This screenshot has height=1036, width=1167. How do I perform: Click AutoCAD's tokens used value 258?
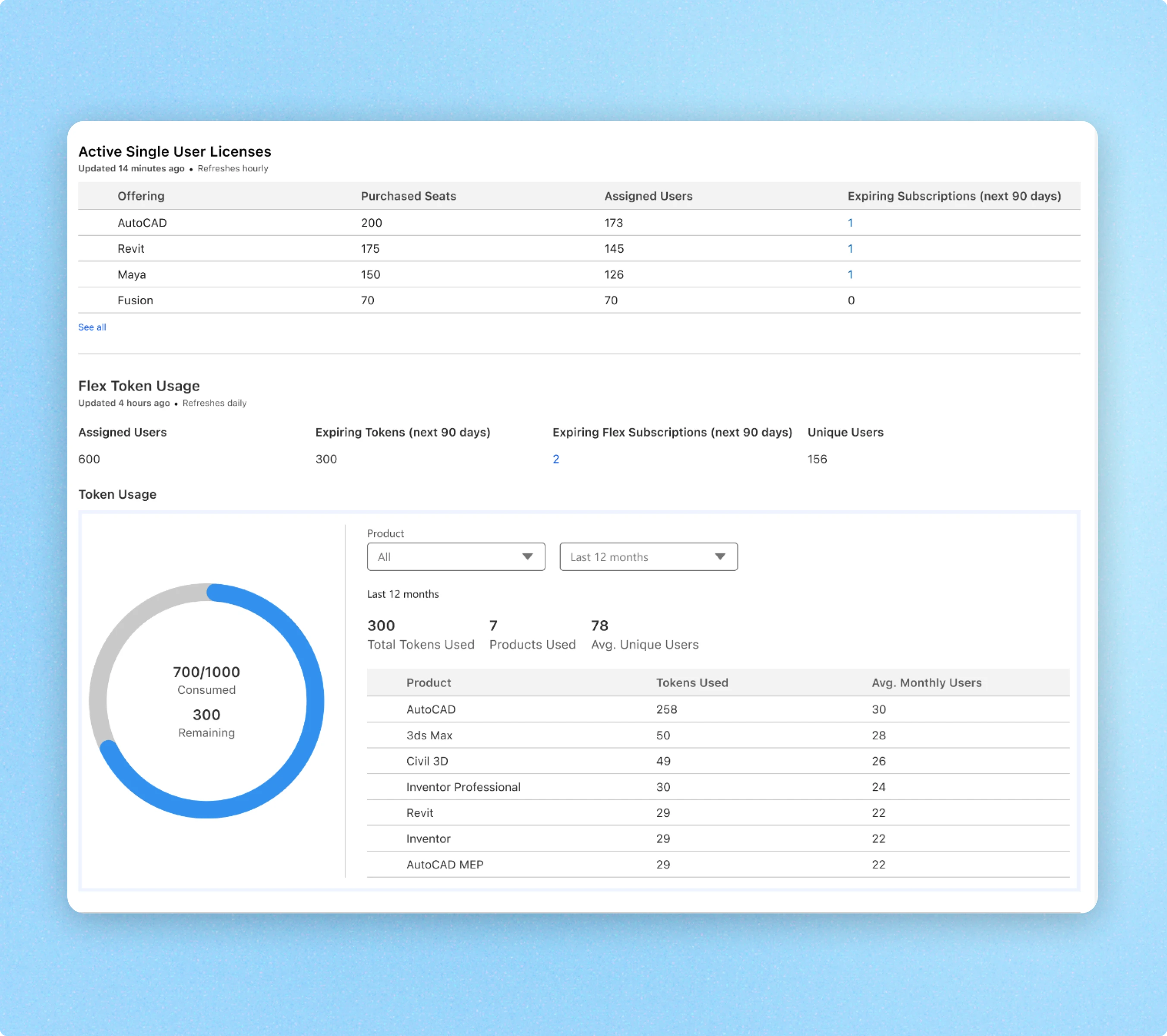(666, 709)
